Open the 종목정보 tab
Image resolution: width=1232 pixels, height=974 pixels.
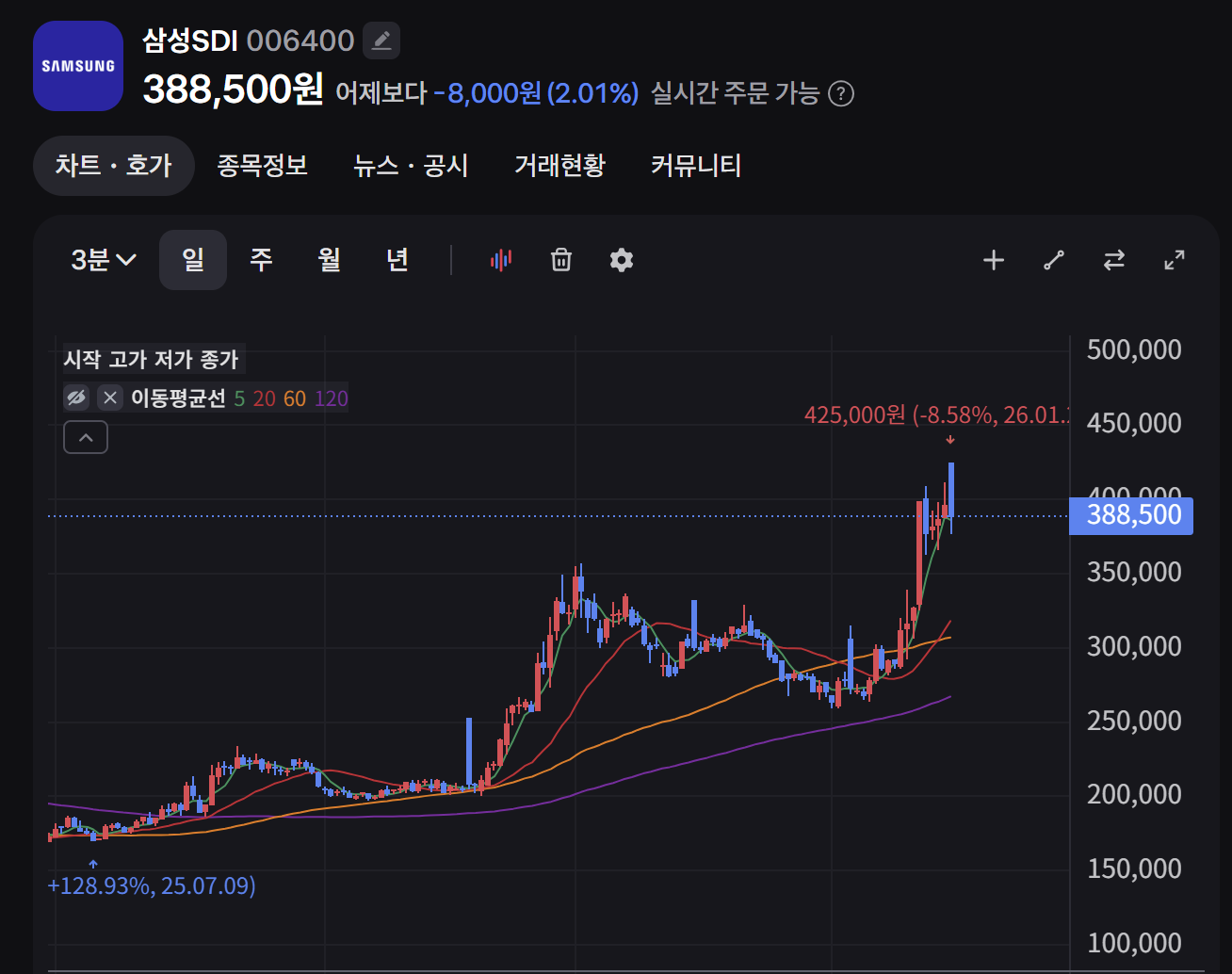tap(263, 166)
